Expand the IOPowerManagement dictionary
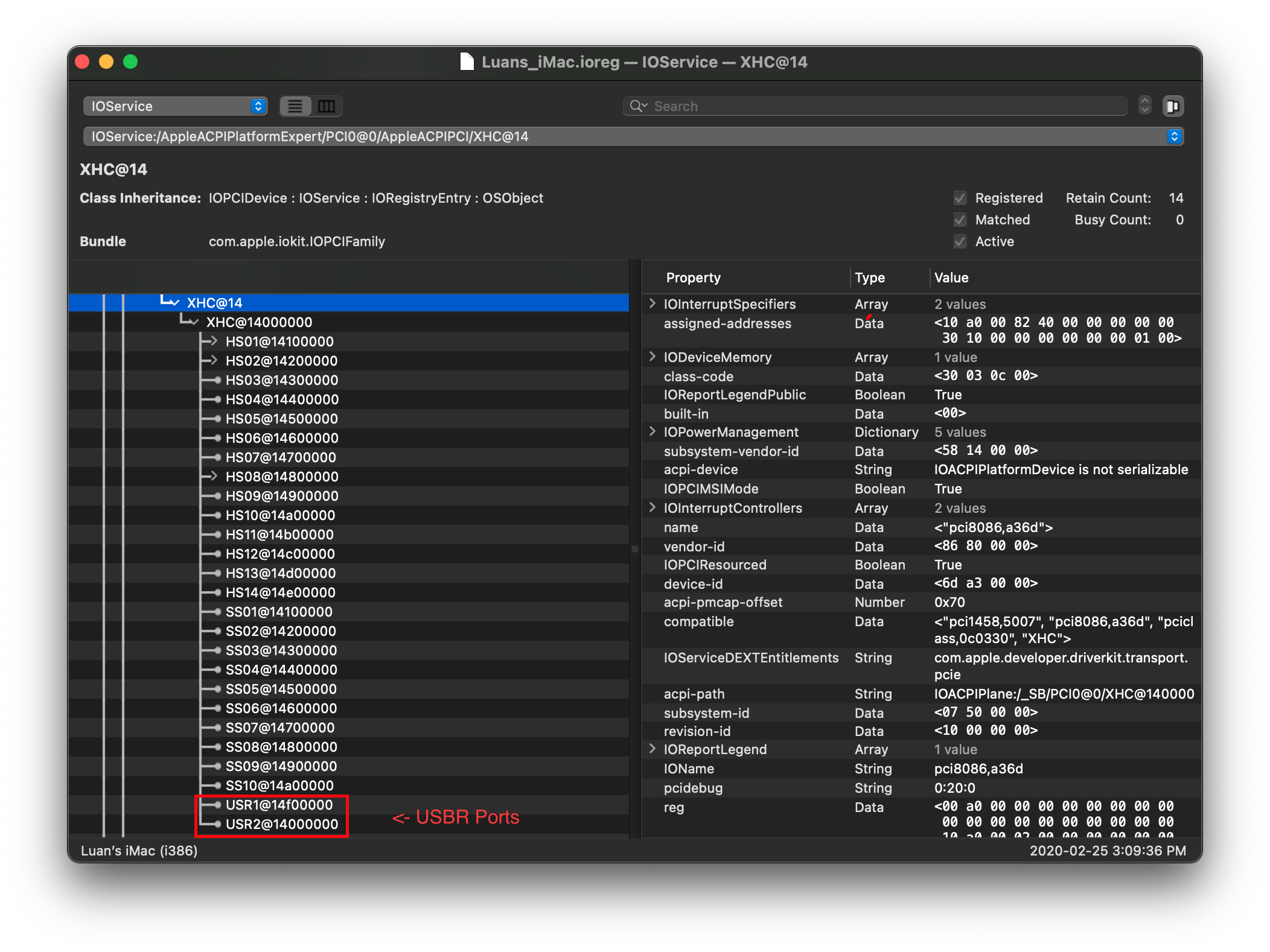Viewport: 1270px width, 952px height. 652,432
